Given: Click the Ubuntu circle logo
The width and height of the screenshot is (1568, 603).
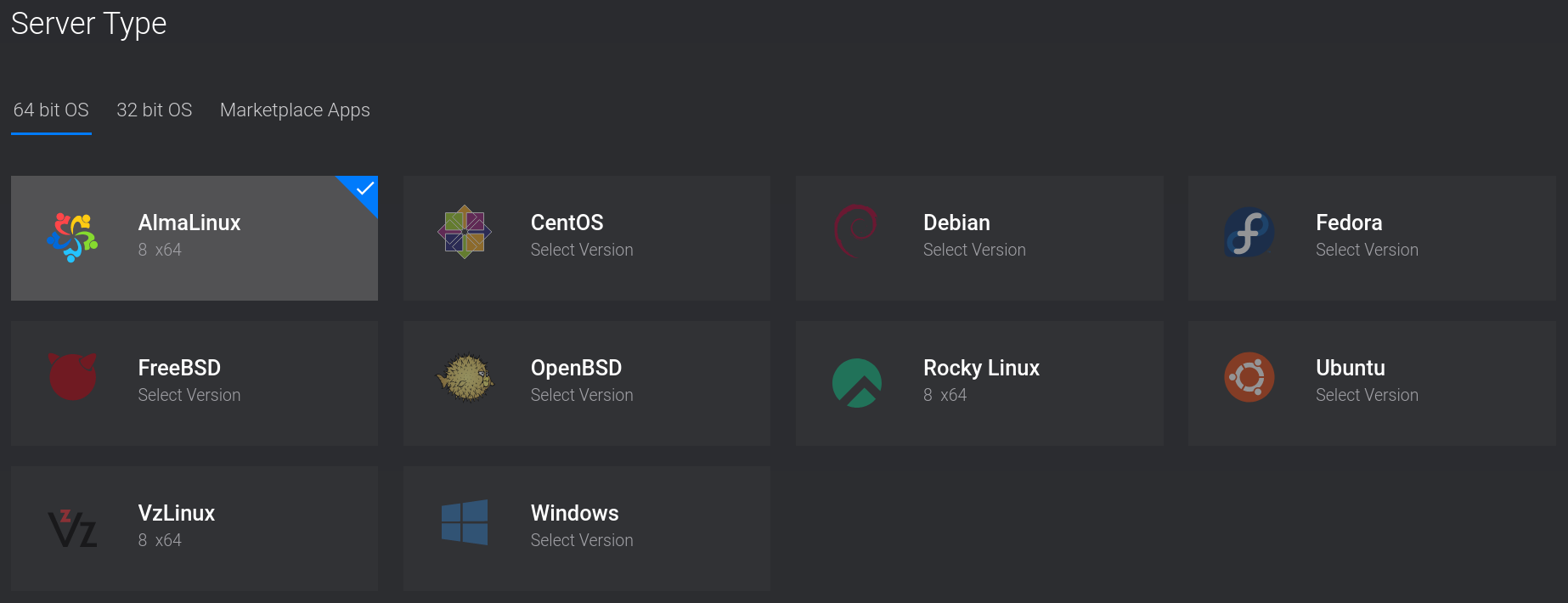Looking at the screenshot, I should (1249, 377).
